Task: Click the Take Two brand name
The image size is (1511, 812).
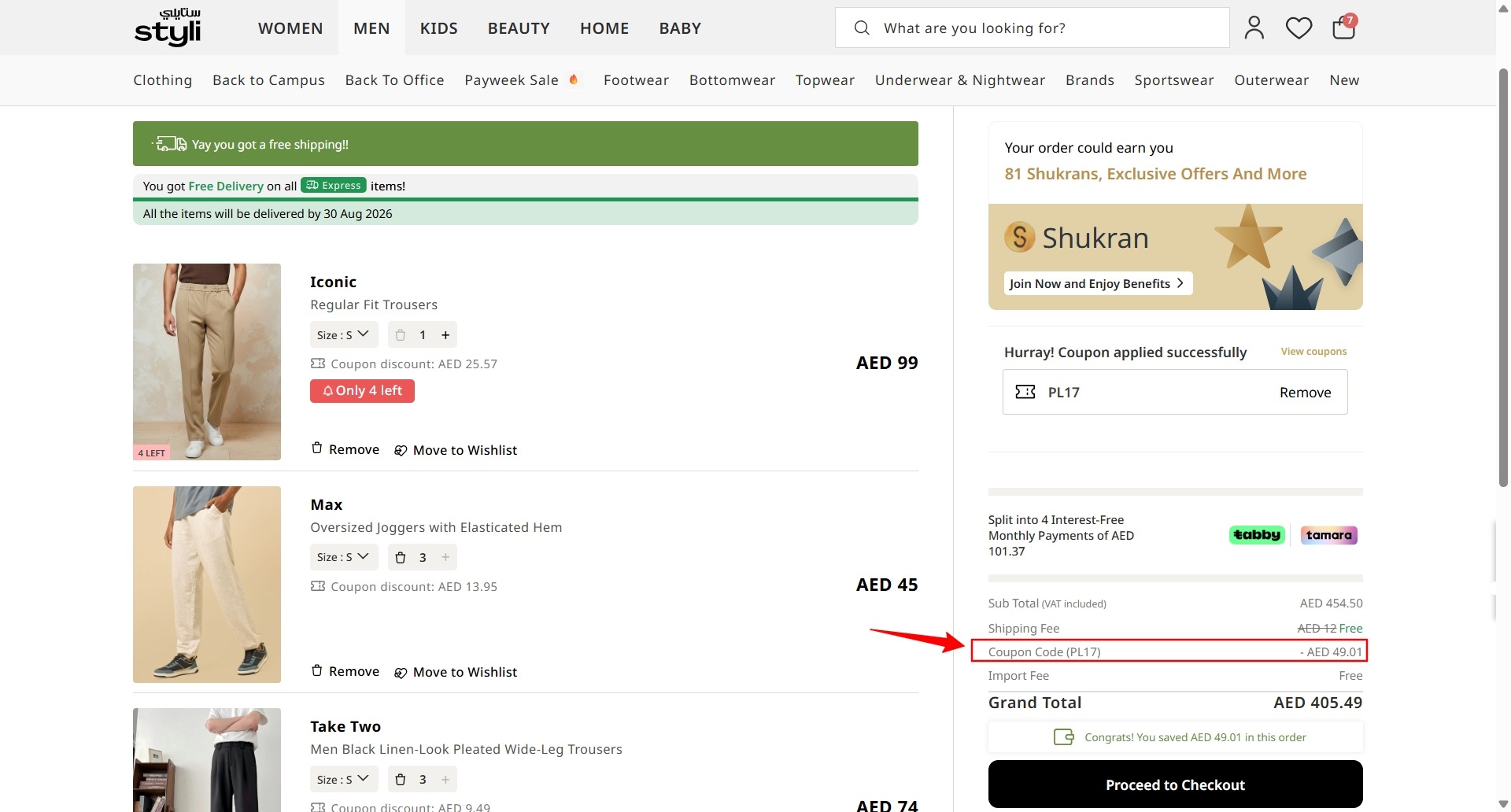Action: tap(345, 726)
